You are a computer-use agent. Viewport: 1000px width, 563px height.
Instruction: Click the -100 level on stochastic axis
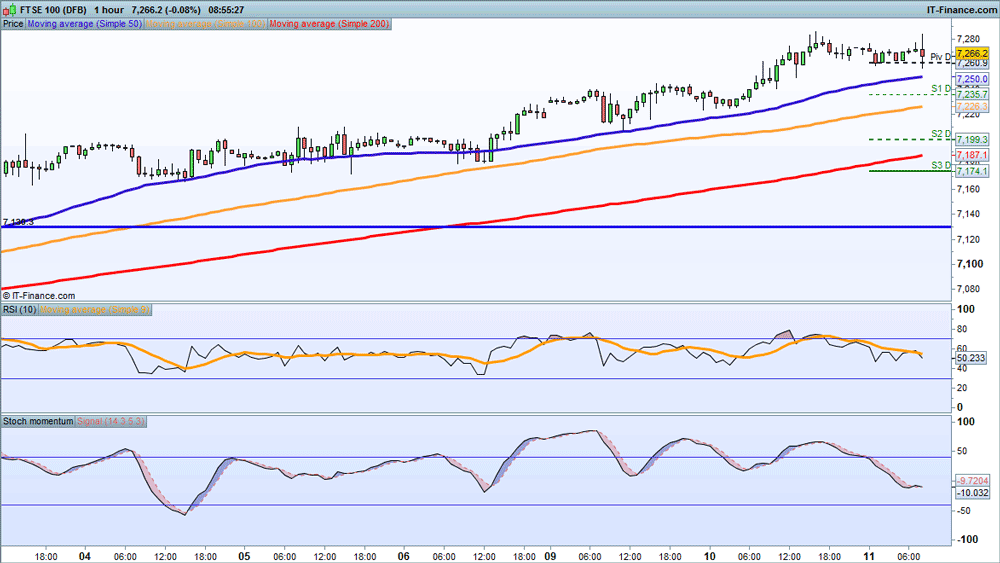pyautogui.click(x=966, y=539)
